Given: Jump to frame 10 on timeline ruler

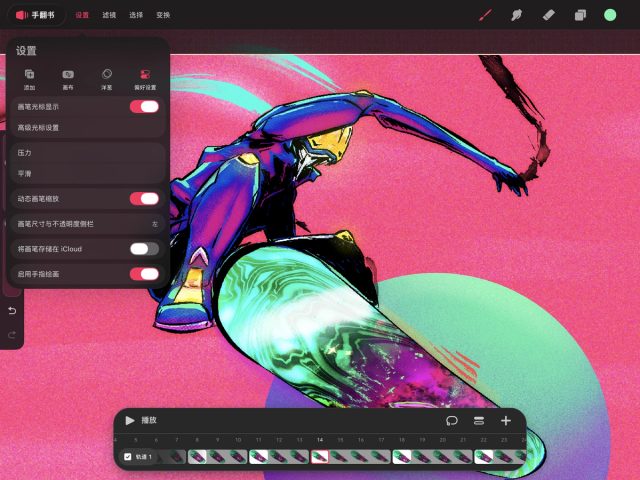Looking at the screenshot, I should pyautogui.click(x=238, y=440).
